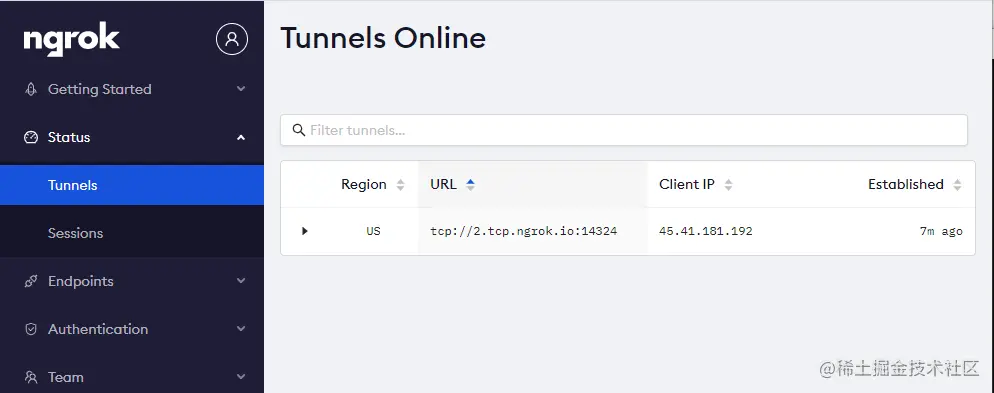Collapse the Status section chevron
The height and width of the screenshot is (393, 994).
(241, 138)
